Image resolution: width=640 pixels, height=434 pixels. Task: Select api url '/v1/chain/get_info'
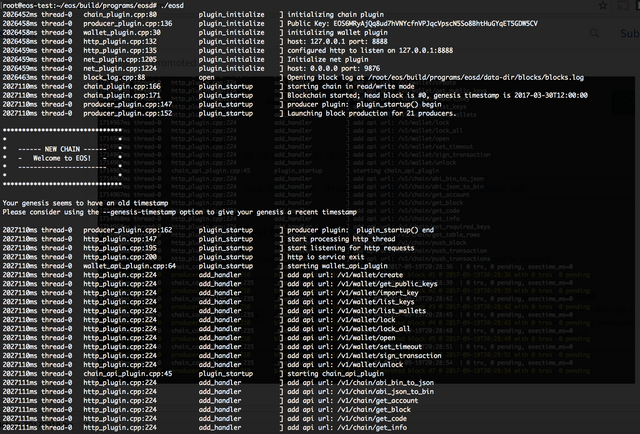372,428
